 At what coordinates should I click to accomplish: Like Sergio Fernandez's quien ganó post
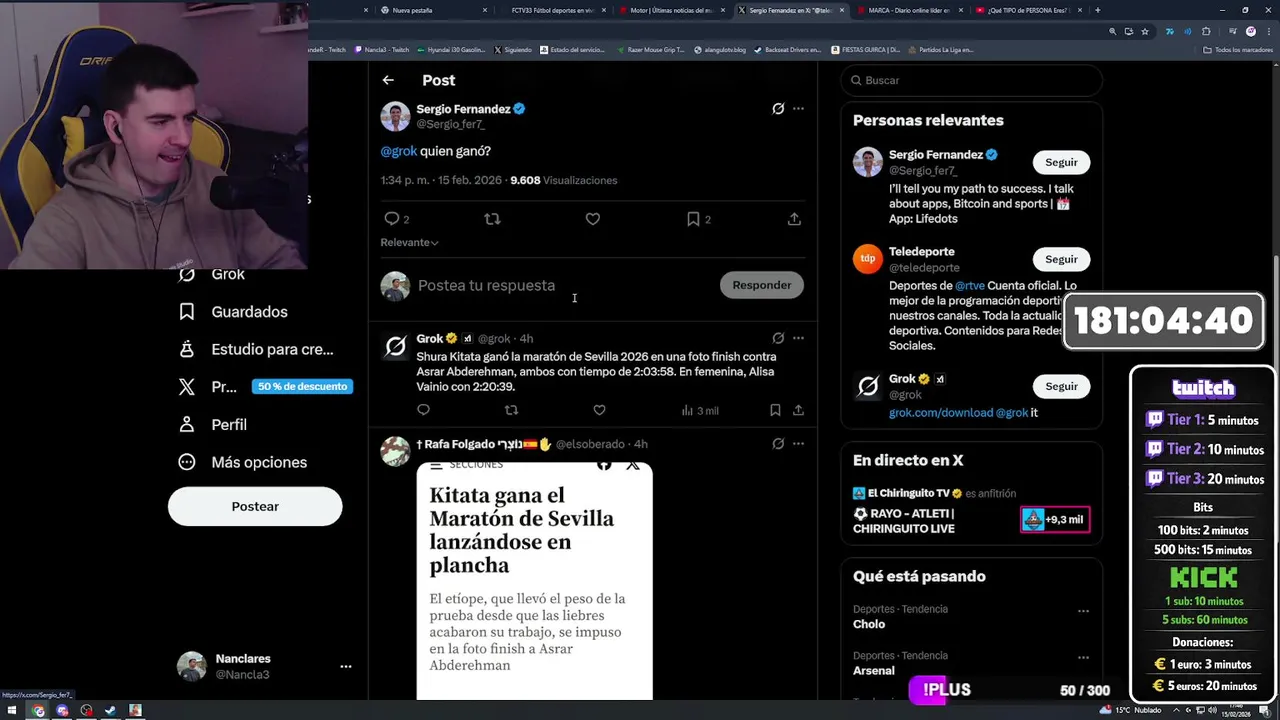pos(593,219)
